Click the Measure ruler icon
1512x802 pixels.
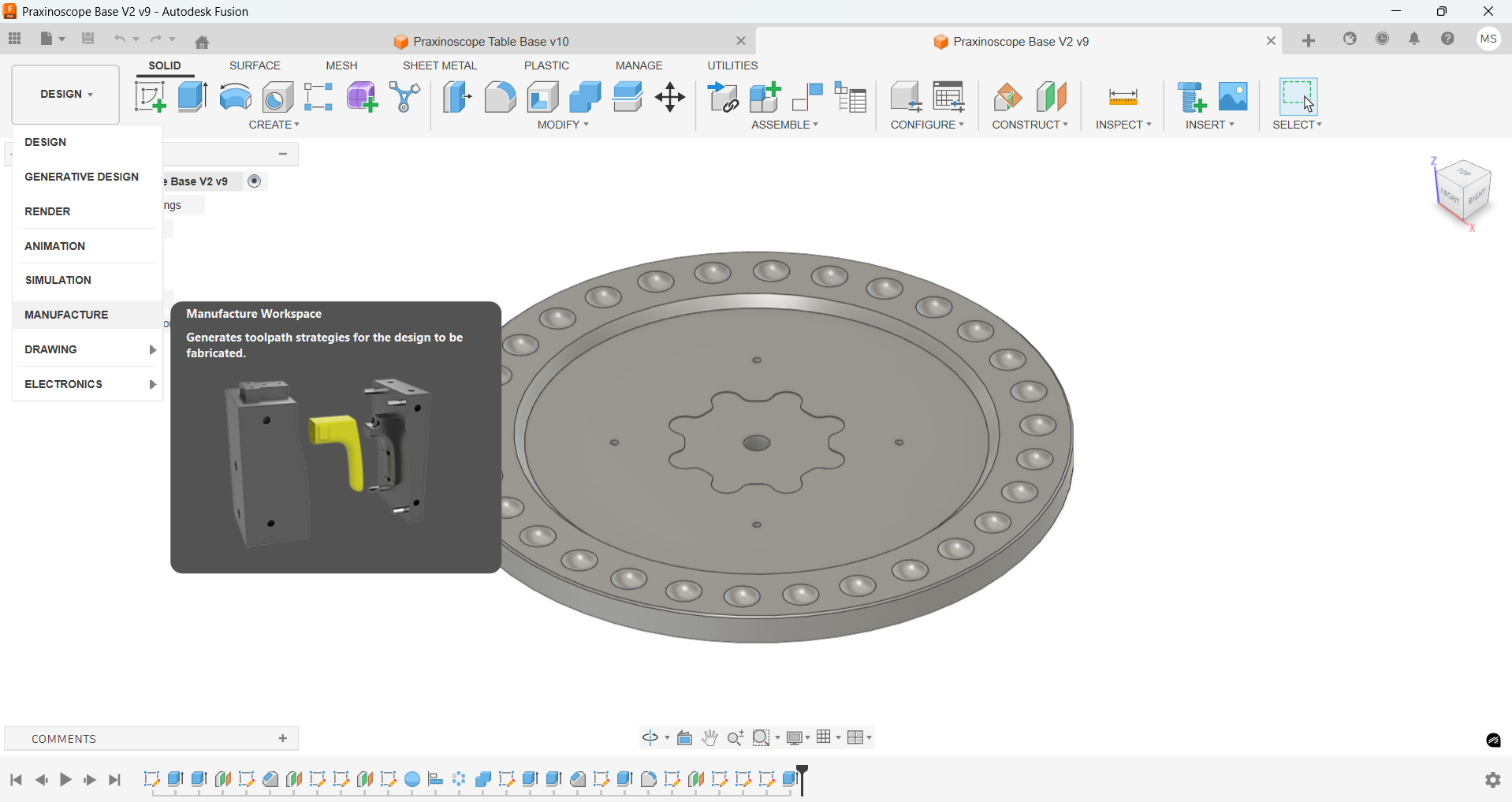(1123, 97)
